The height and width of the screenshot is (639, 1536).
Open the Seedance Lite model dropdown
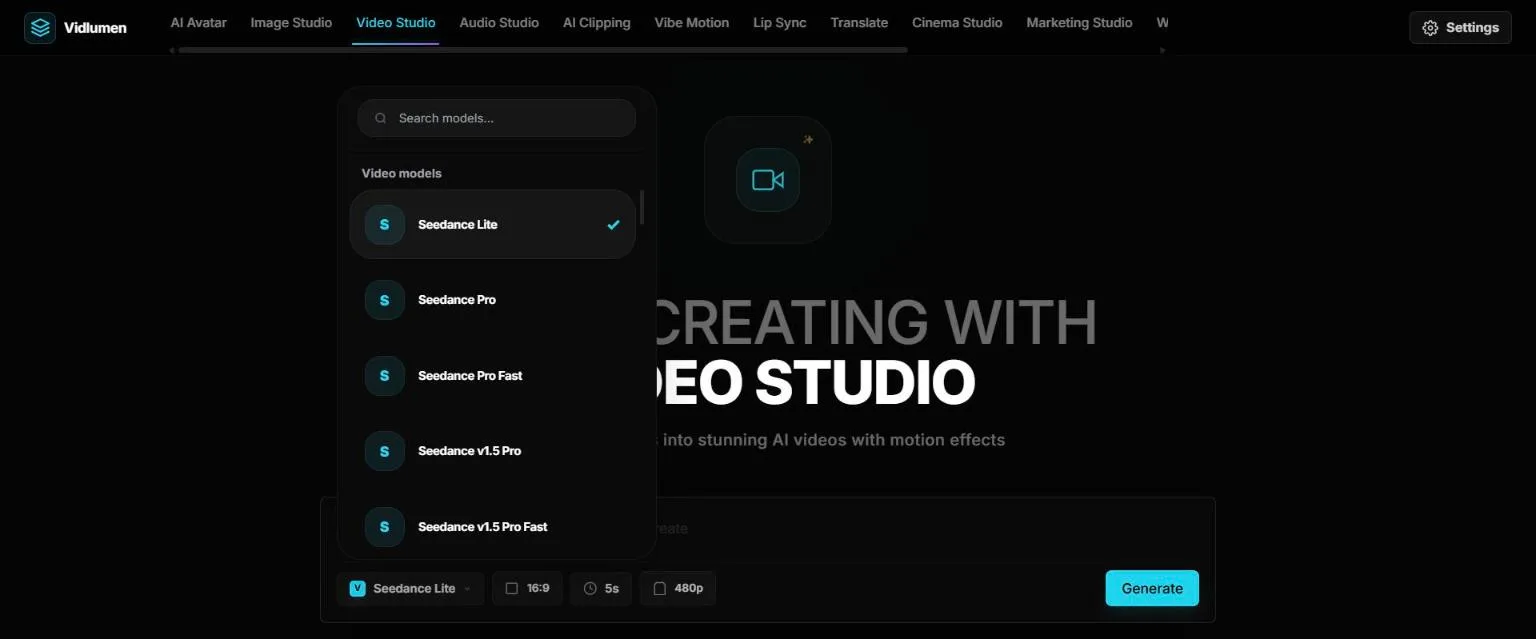[411, 589]
